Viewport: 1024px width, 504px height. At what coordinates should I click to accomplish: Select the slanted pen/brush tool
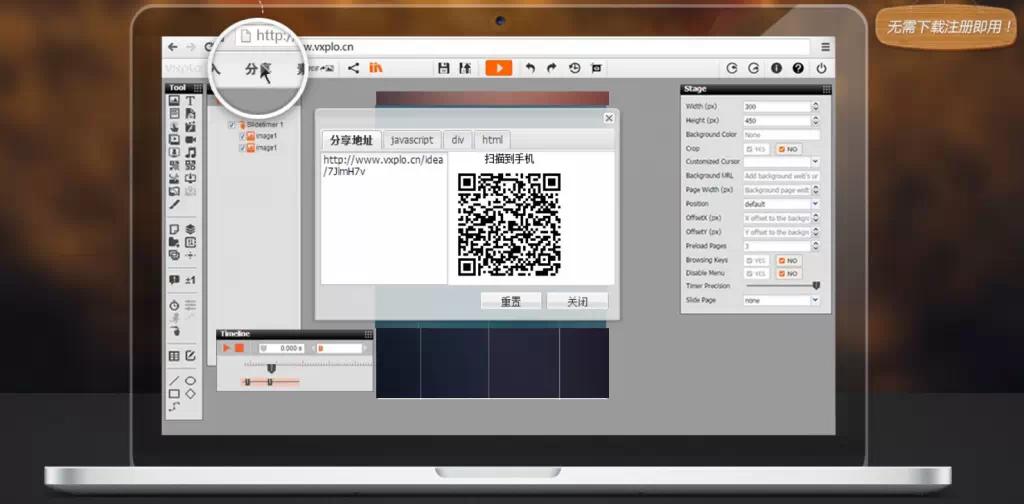click(x=174, y=204)
